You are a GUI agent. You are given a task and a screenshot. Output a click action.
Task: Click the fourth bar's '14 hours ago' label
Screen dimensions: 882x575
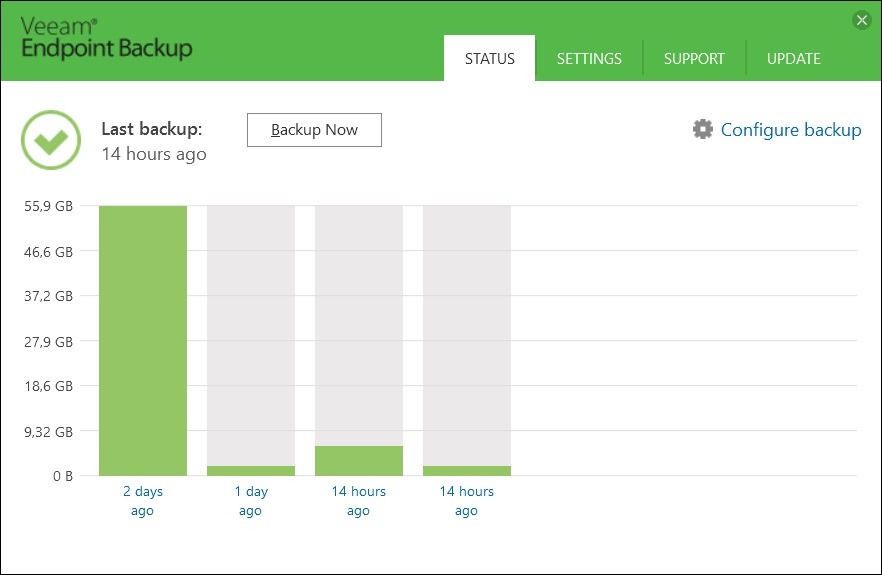(467, 501)
